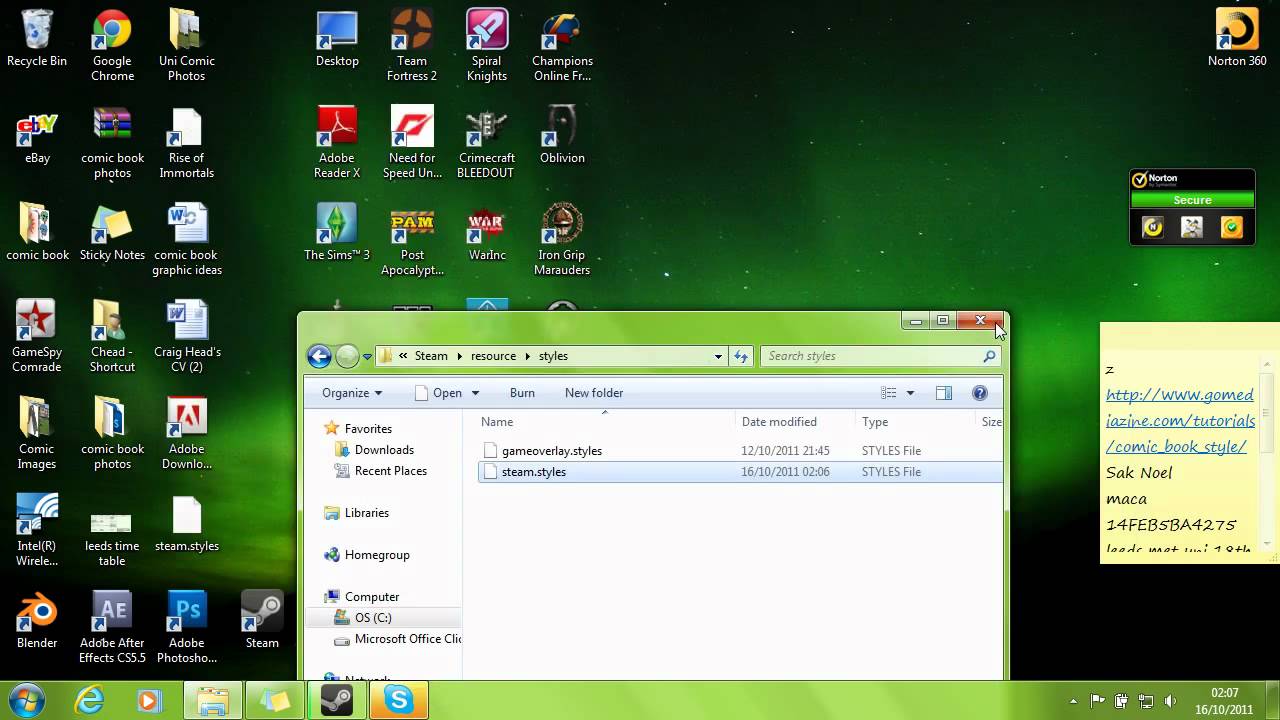Launch Steam from the taskbar
The height and width of the screenshot is (720, 1280).
(337, 700)
